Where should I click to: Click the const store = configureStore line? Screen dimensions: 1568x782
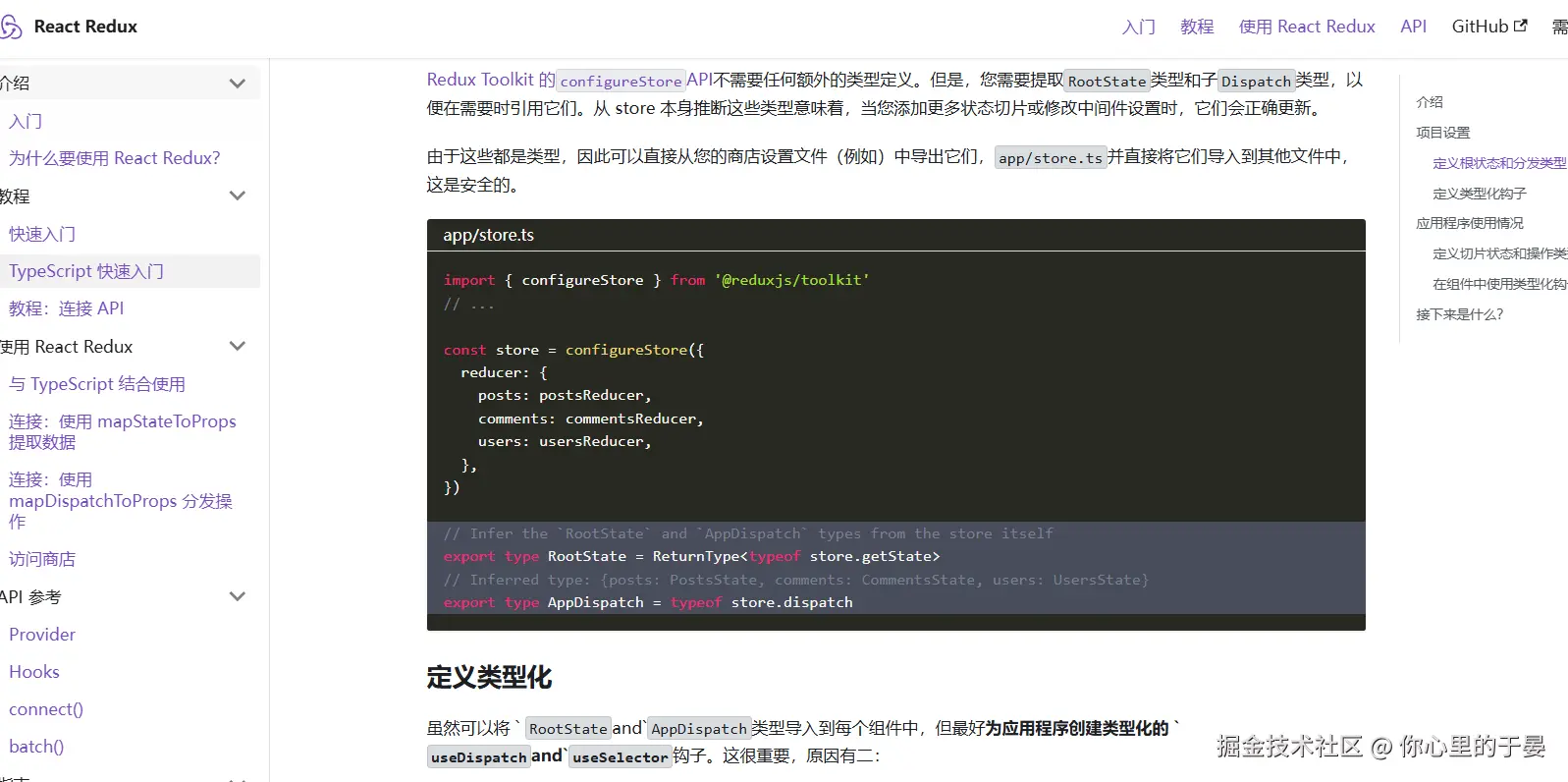coord(573,350)
